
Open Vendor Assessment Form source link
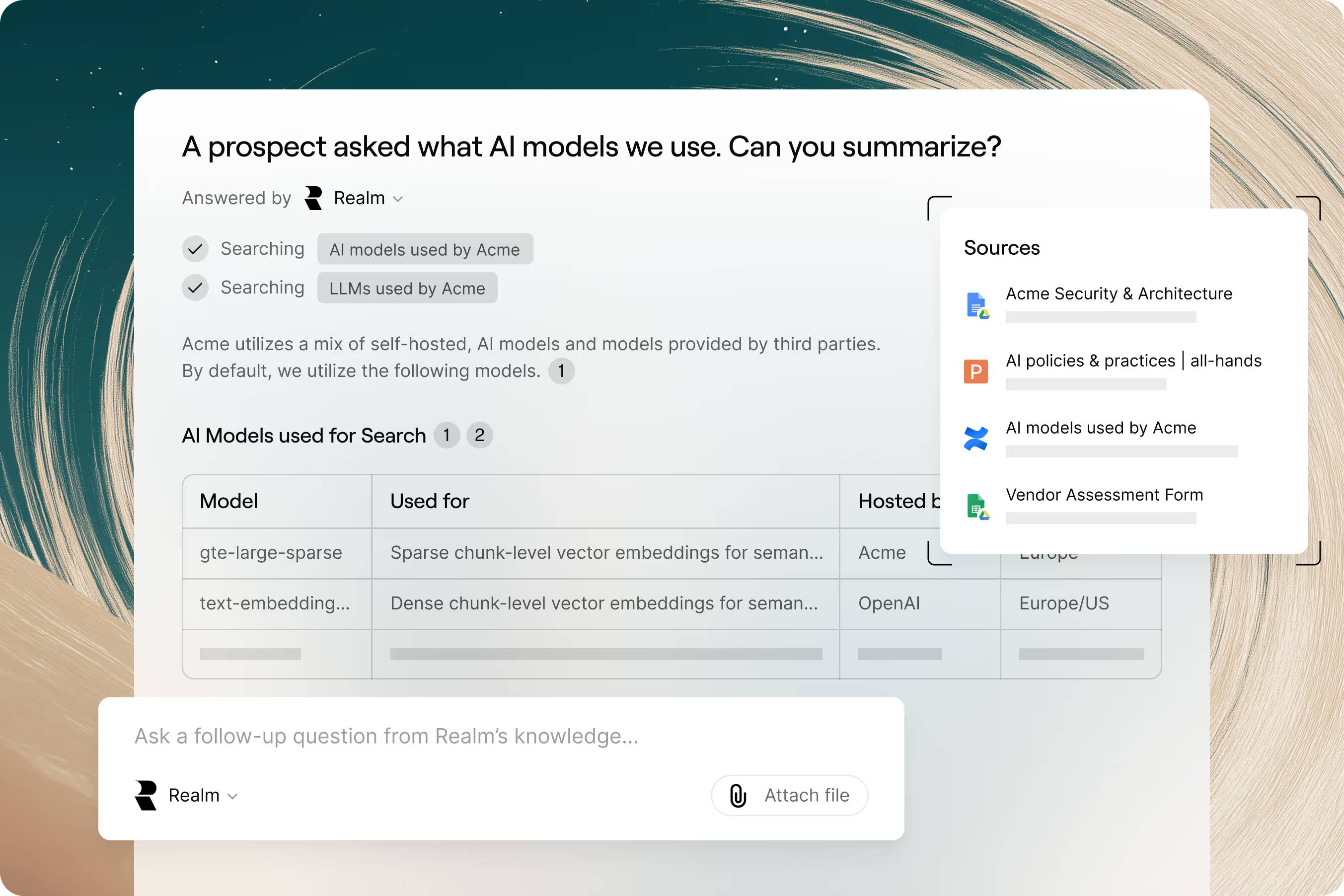pyautogui.click(x=1104, y=495)
